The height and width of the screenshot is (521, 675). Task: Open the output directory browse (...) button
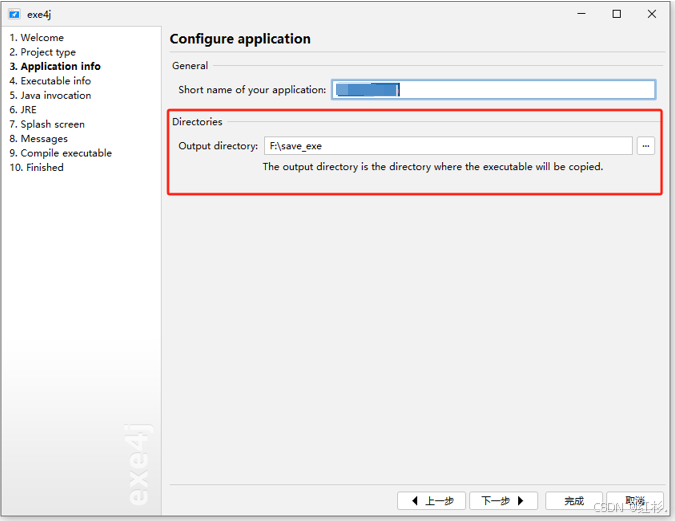(x=646, y=146)
